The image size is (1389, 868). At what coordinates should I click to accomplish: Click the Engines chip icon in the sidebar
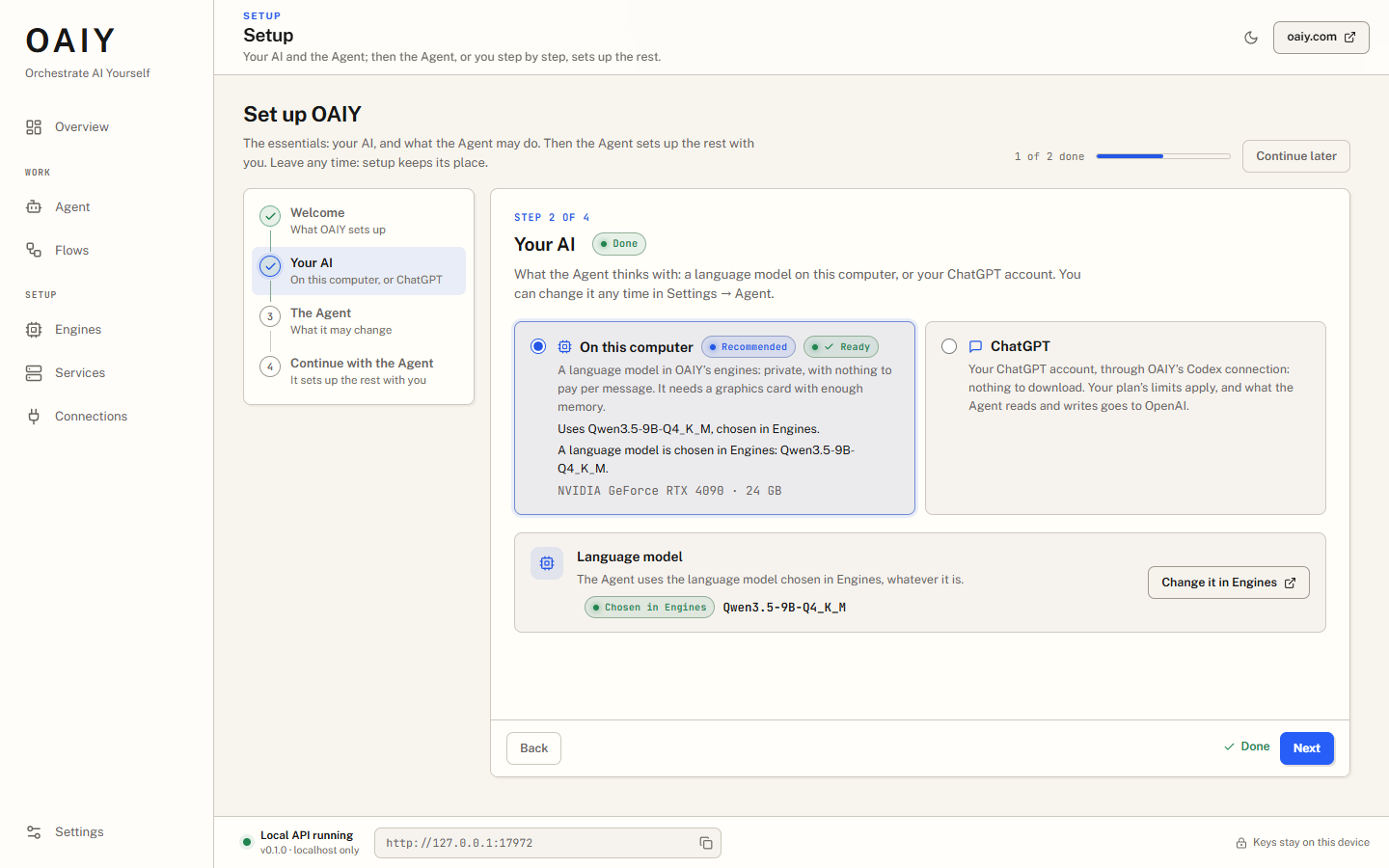[x=34, y=330]
